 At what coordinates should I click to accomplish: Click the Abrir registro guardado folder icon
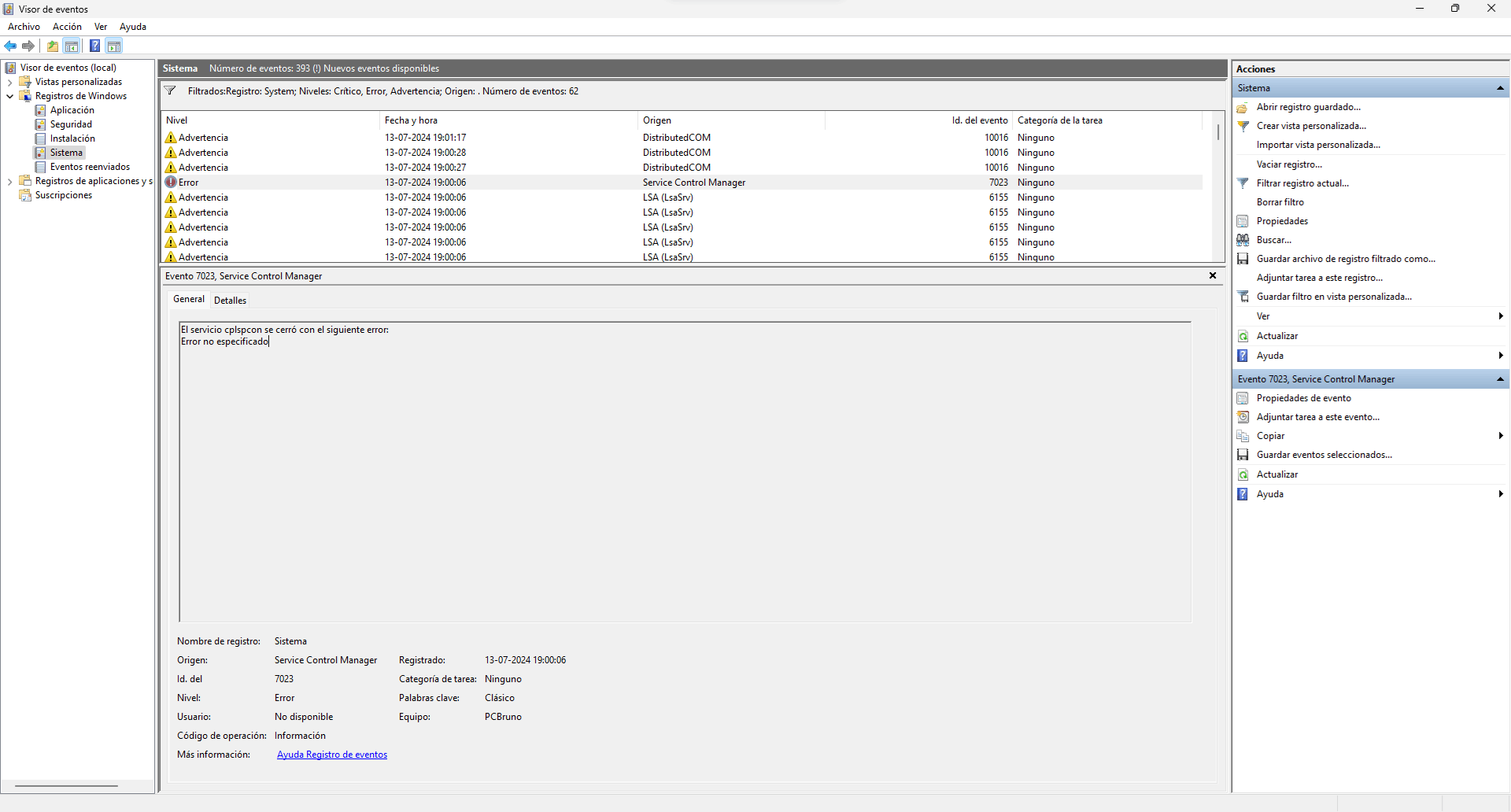tap(1243, 107)
